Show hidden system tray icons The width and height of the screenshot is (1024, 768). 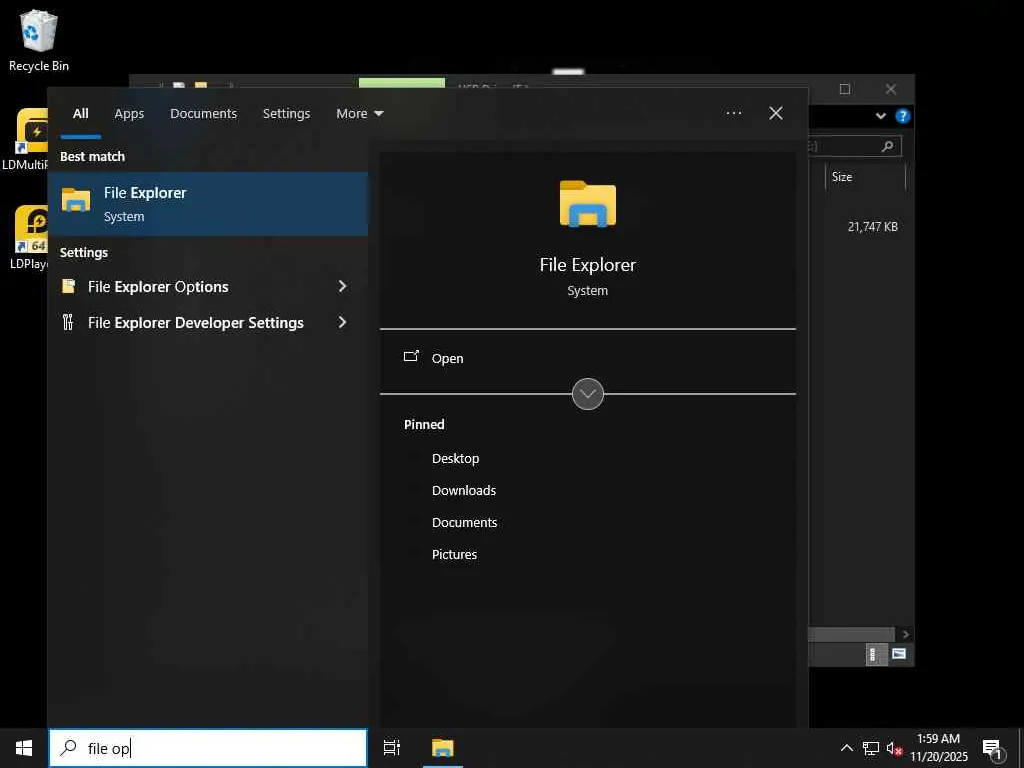coord(846,748)
